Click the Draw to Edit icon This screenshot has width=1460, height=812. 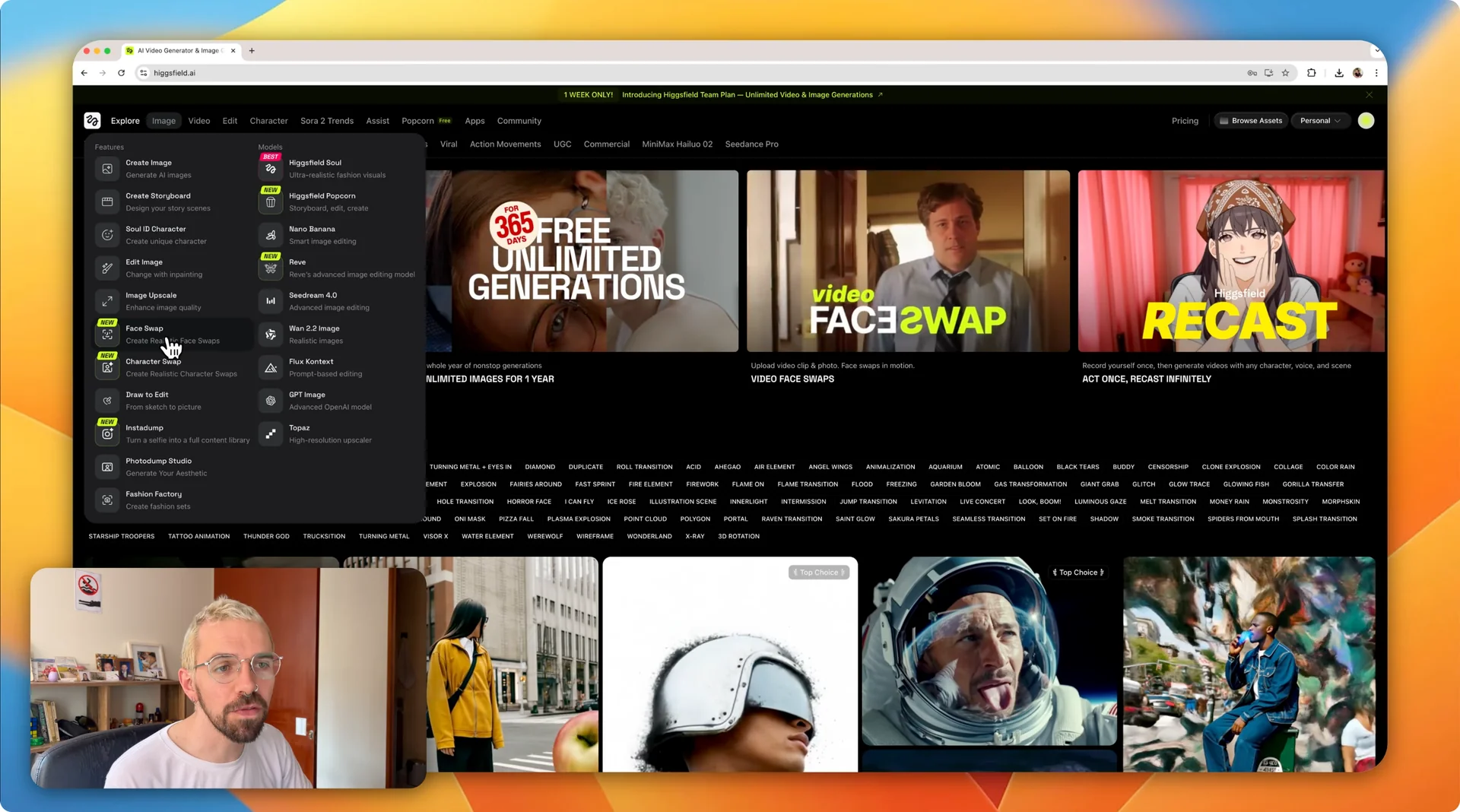(107, 401)
